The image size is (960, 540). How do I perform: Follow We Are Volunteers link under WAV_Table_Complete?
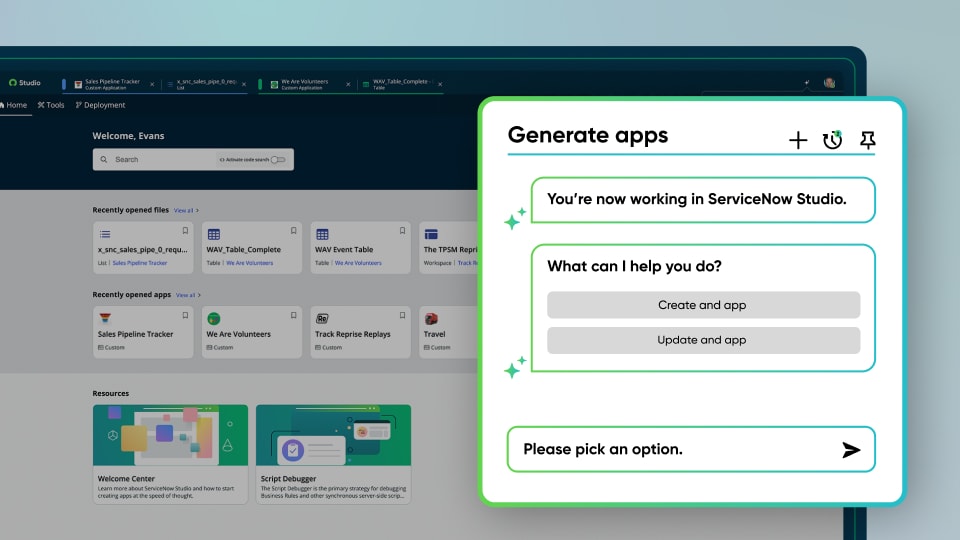point(250,263)
